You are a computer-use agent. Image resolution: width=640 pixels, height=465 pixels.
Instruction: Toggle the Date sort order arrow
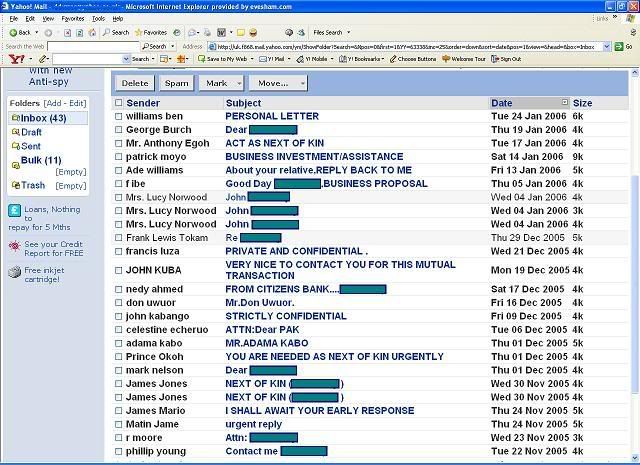[x=565, y=102]
